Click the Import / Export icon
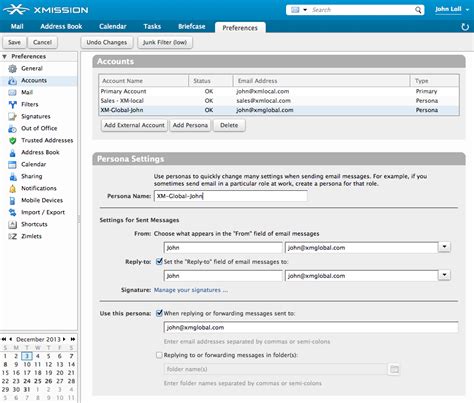The width and height of the screenshot is (474, 403). coord(12,213)
